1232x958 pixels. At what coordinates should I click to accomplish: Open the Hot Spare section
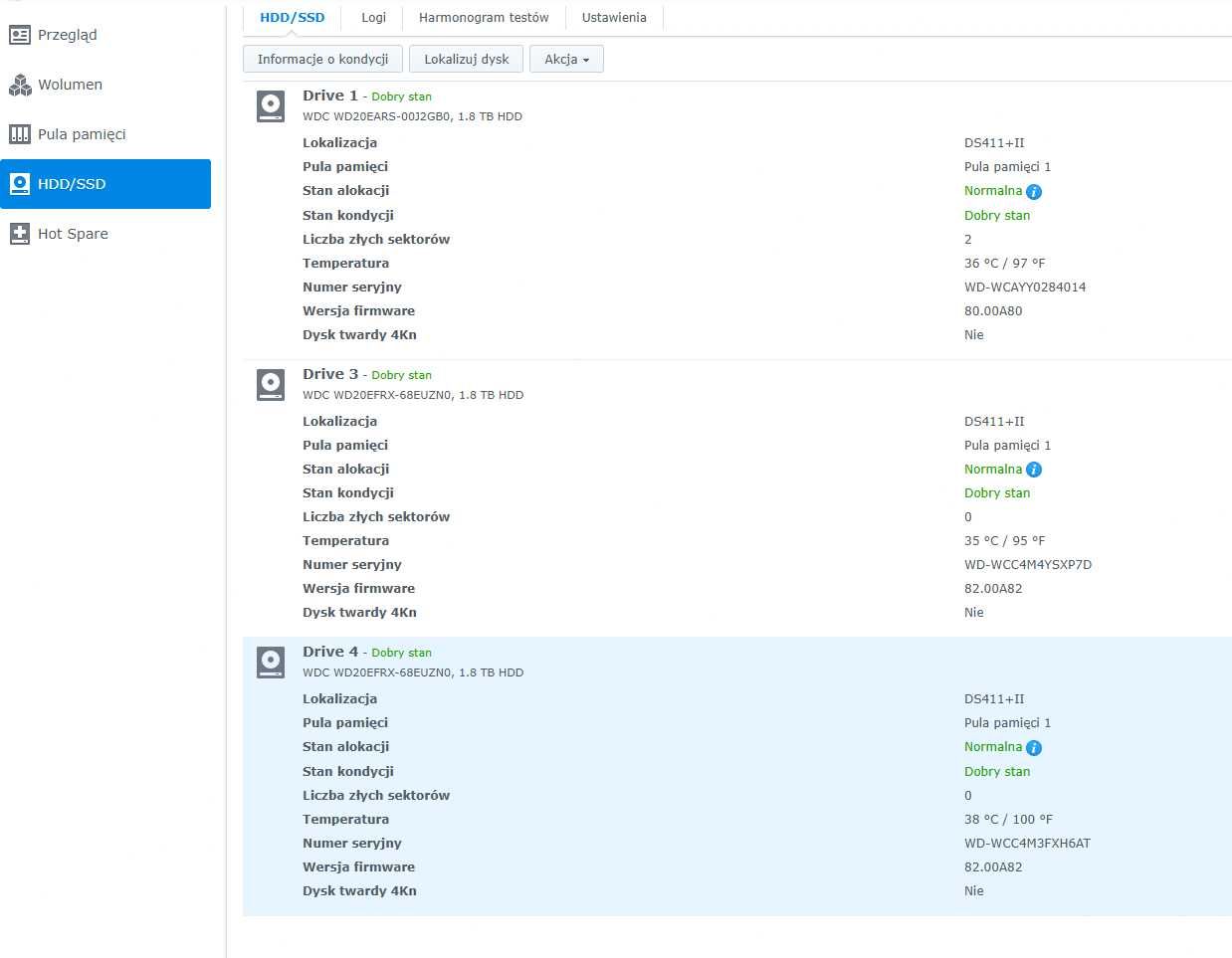click(x=73, y=234)
